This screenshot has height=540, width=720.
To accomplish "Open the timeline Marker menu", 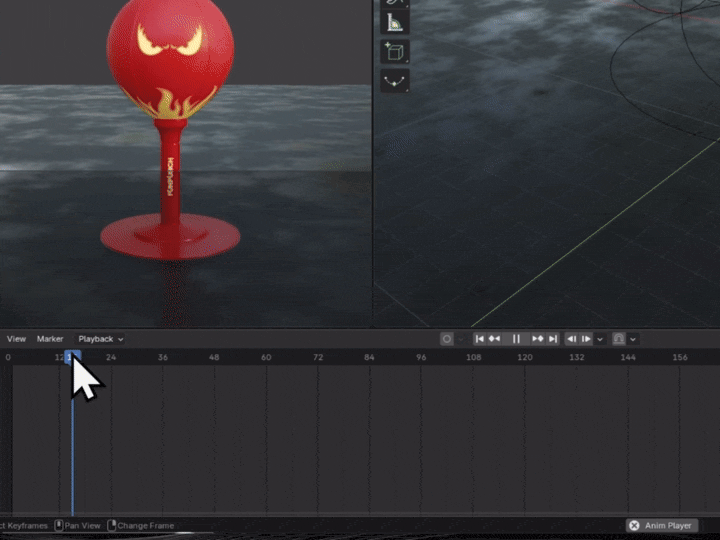I will coord(50,339).
